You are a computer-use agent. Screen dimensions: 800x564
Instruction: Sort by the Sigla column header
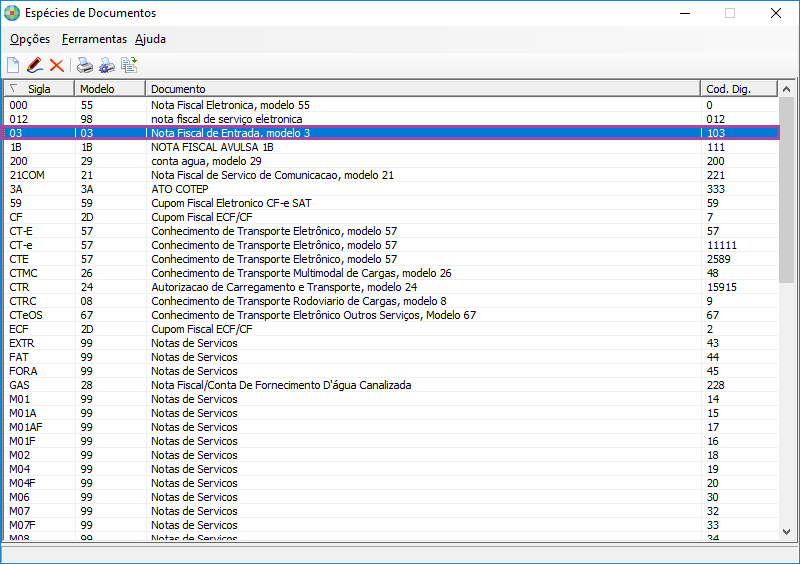(40, 89)
